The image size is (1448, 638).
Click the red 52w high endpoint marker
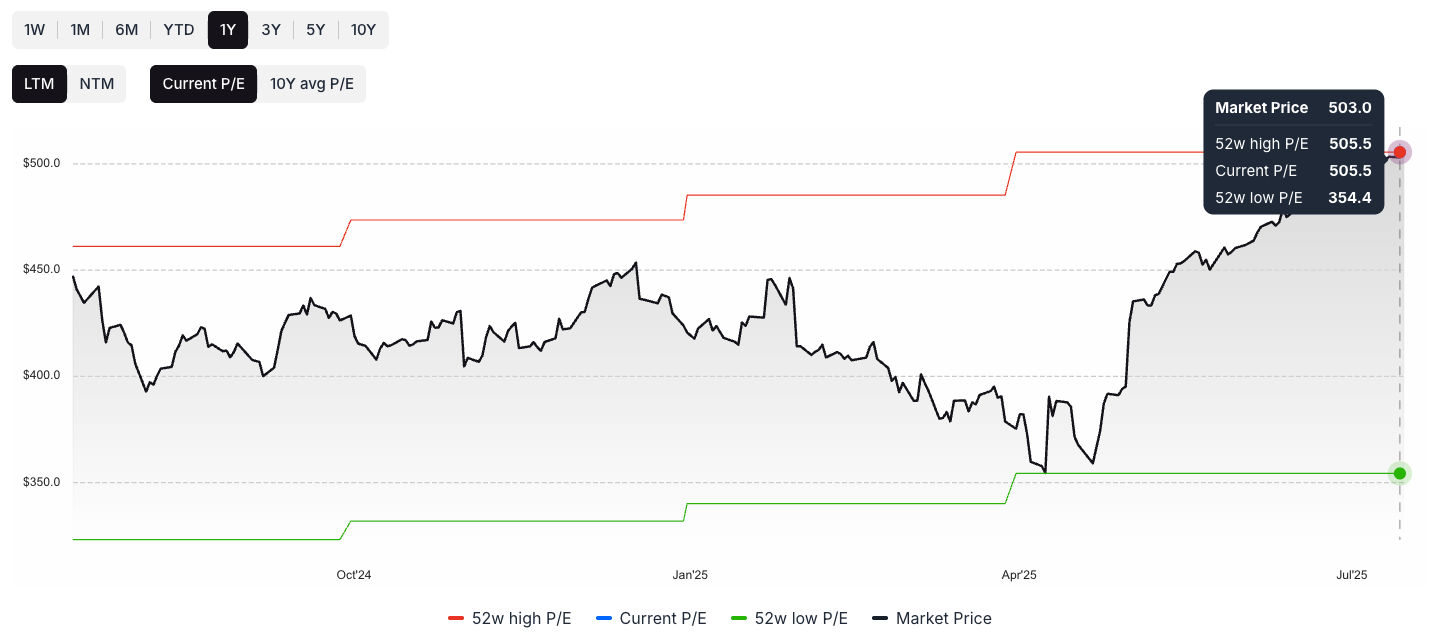pyautogui.click(x=1400, y=152)
